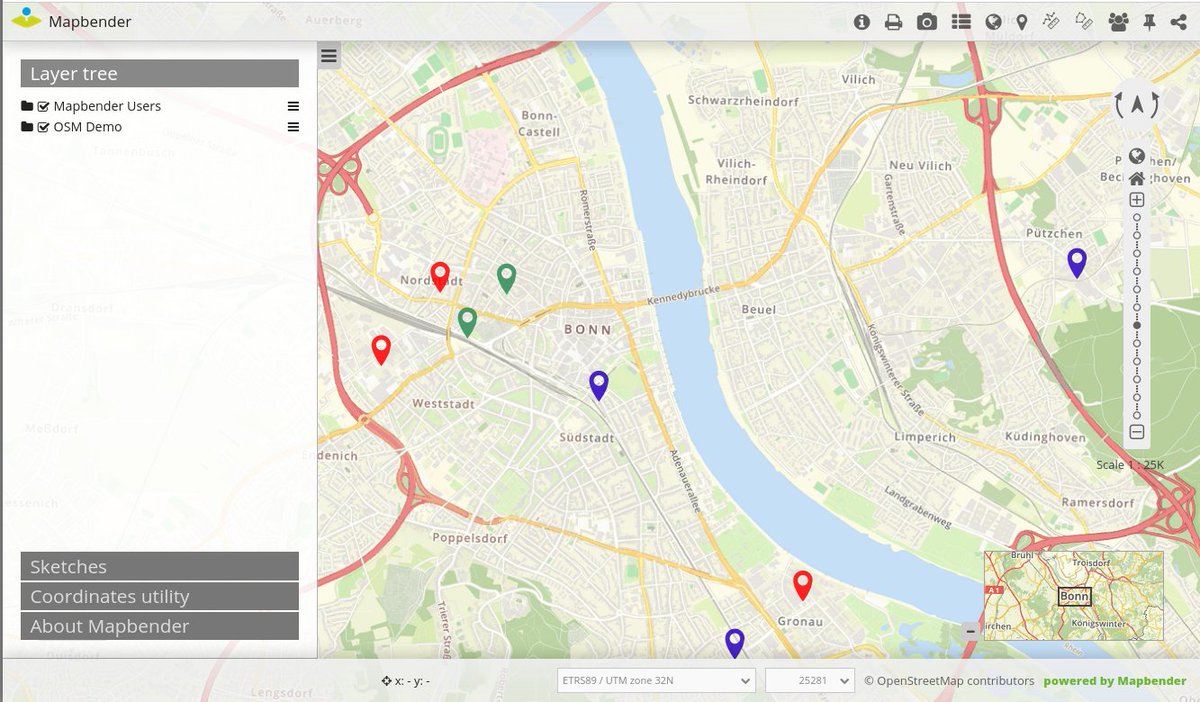The height and width of the screenshot is (702, 1200).
Task: Open OSM Demo layer context menu
Action: click(293, 127)
